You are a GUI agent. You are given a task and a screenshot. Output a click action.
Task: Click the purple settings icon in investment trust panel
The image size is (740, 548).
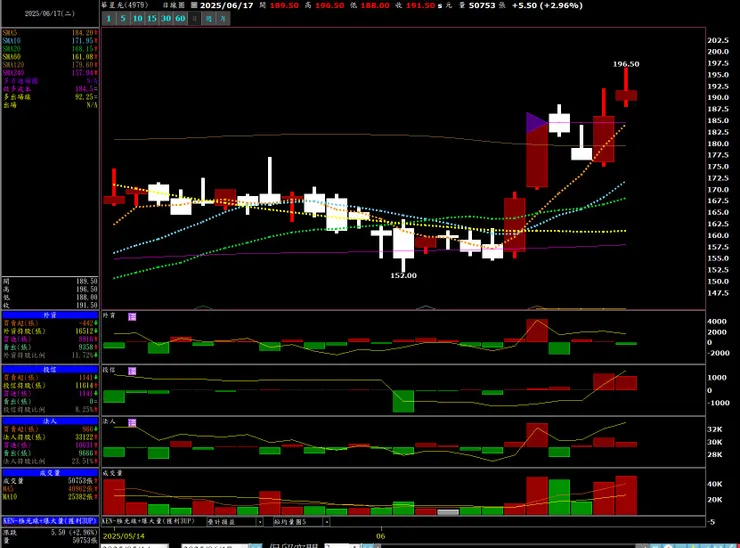pyautogui.click(x=132, y=371)
